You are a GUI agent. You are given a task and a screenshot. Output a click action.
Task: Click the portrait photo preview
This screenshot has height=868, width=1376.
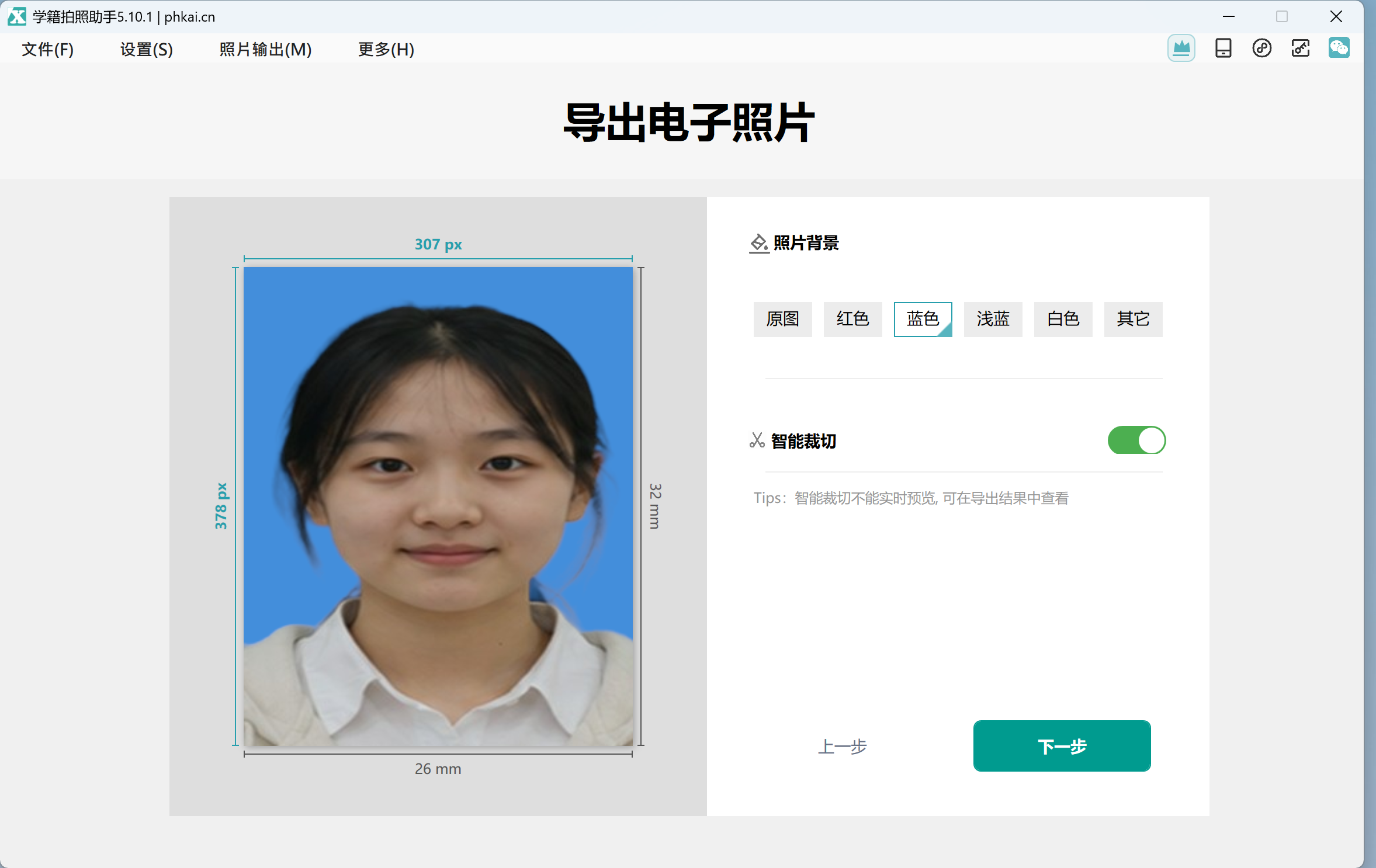click(438, 506)
